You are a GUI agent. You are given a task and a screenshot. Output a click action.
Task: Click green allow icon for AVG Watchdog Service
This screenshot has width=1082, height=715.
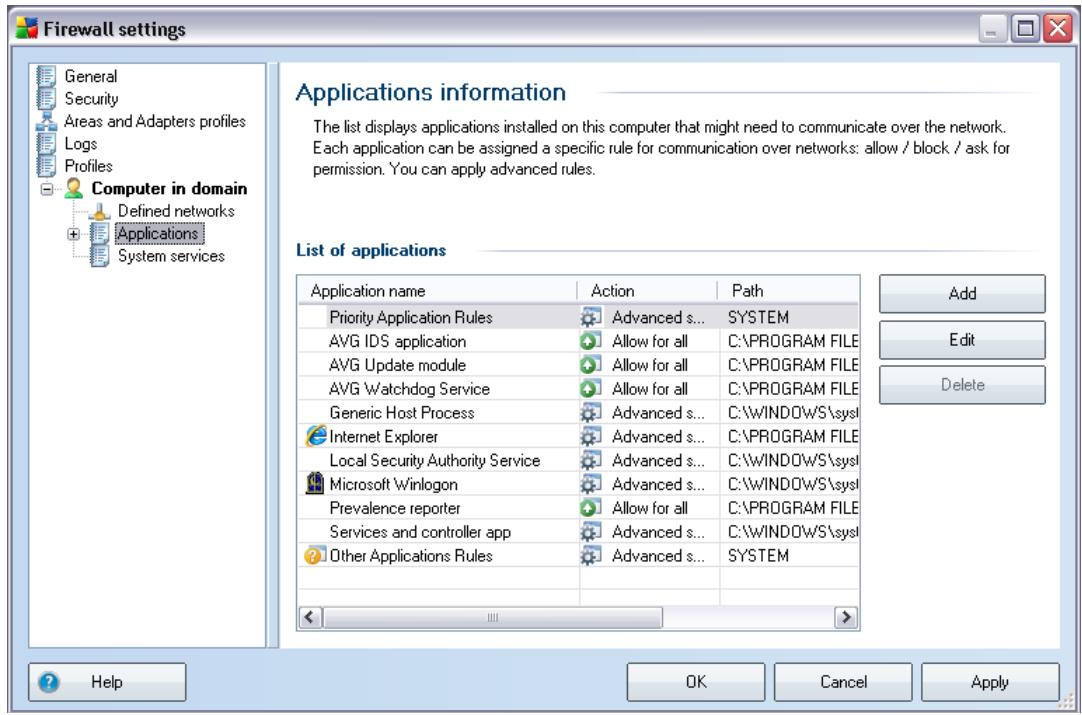[591, 389]
